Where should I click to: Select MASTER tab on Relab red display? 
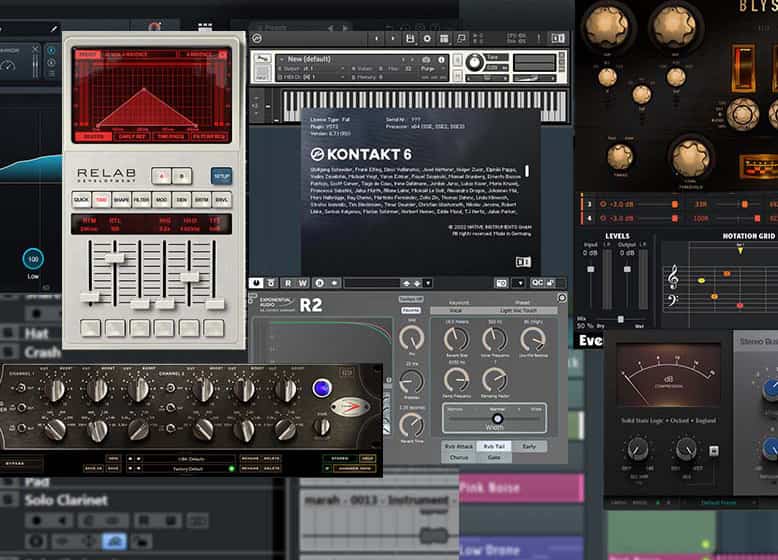[x=94, y=136]
